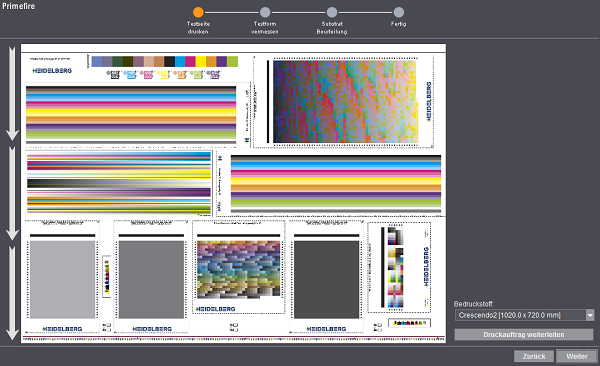
Task: Click the large colorful patch chart thumbnail
Action: [x=346, y=101]
